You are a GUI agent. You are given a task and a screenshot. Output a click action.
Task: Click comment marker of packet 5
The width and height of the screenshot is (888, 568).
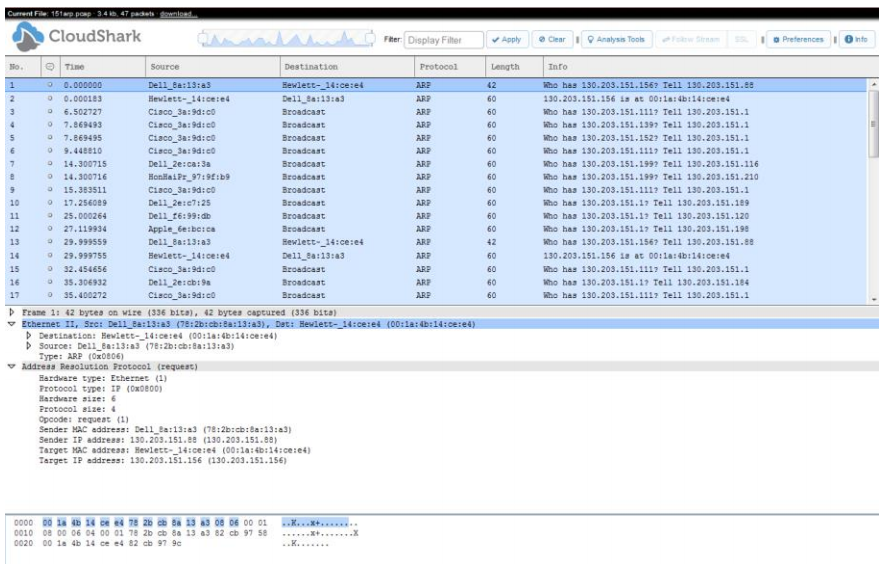click(x=50, y=138)
